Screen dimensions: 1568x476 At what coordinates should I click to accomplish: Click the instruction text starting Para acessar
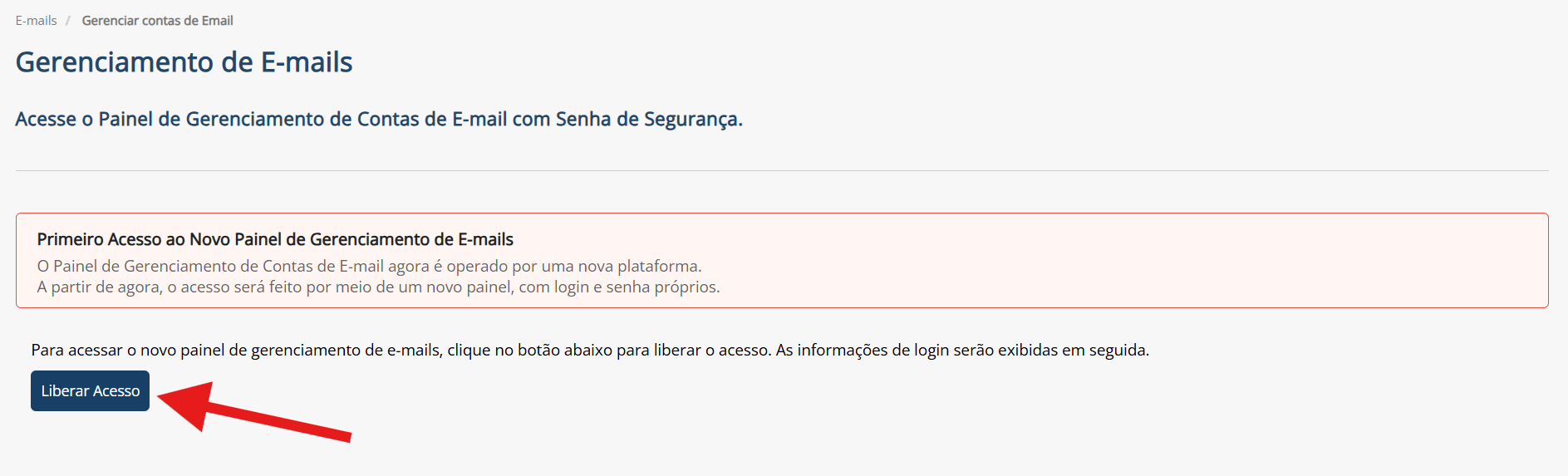[401, 351]
